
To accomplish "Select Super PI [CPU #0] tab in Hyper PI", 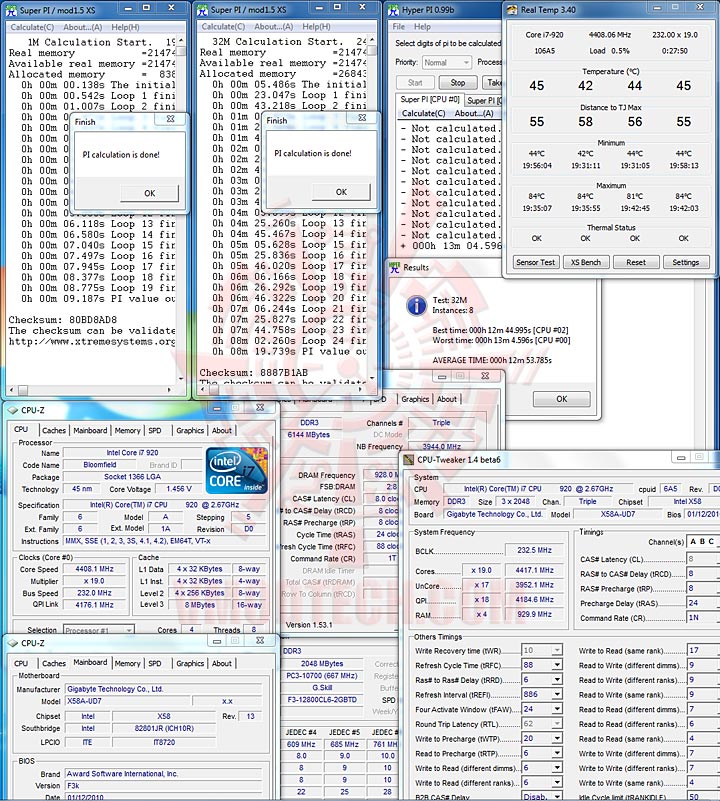I will coord(430,99).
